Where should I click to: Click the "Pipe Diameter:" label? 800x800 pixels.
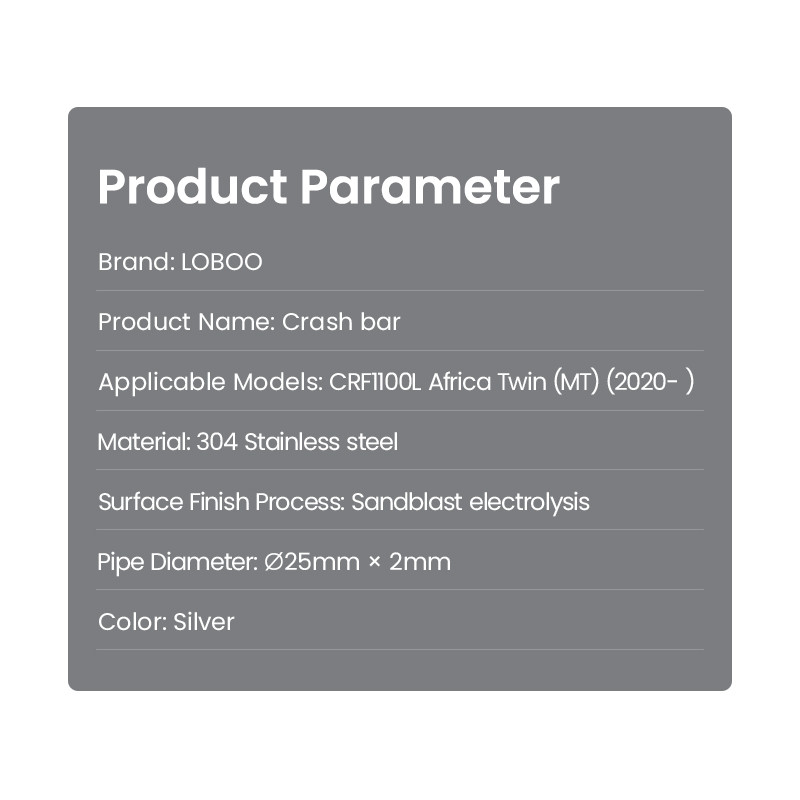pyautogui.click(x=178, y=562)
